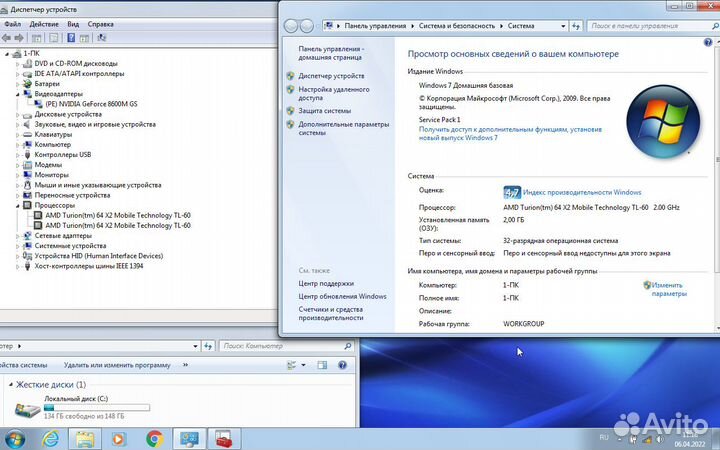The height and width of the screenshot is (450, 720).
Task: Collapse Жесткие диски group
Action: [x=11, y=385]
